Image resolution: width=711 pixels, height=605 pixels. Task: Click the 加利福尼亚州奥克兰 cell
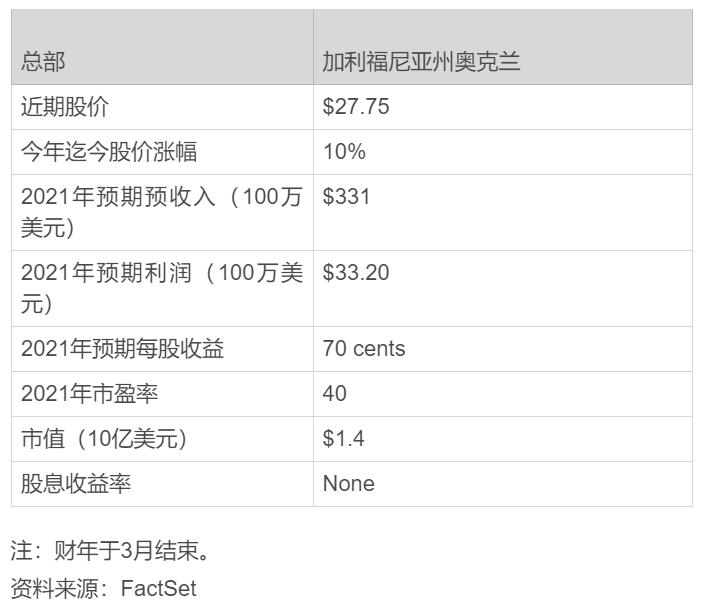(x=421, y=62)
